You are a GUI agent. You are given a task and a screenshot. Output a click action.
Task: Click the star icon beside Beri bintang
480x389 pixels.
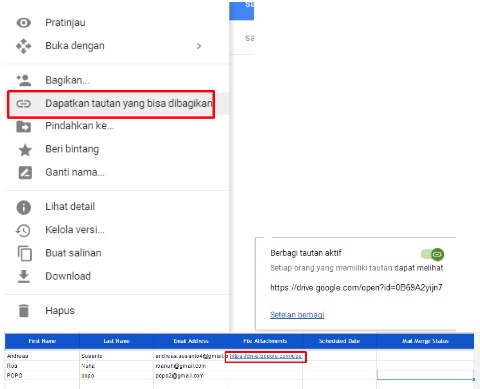[x=25, y=150]
